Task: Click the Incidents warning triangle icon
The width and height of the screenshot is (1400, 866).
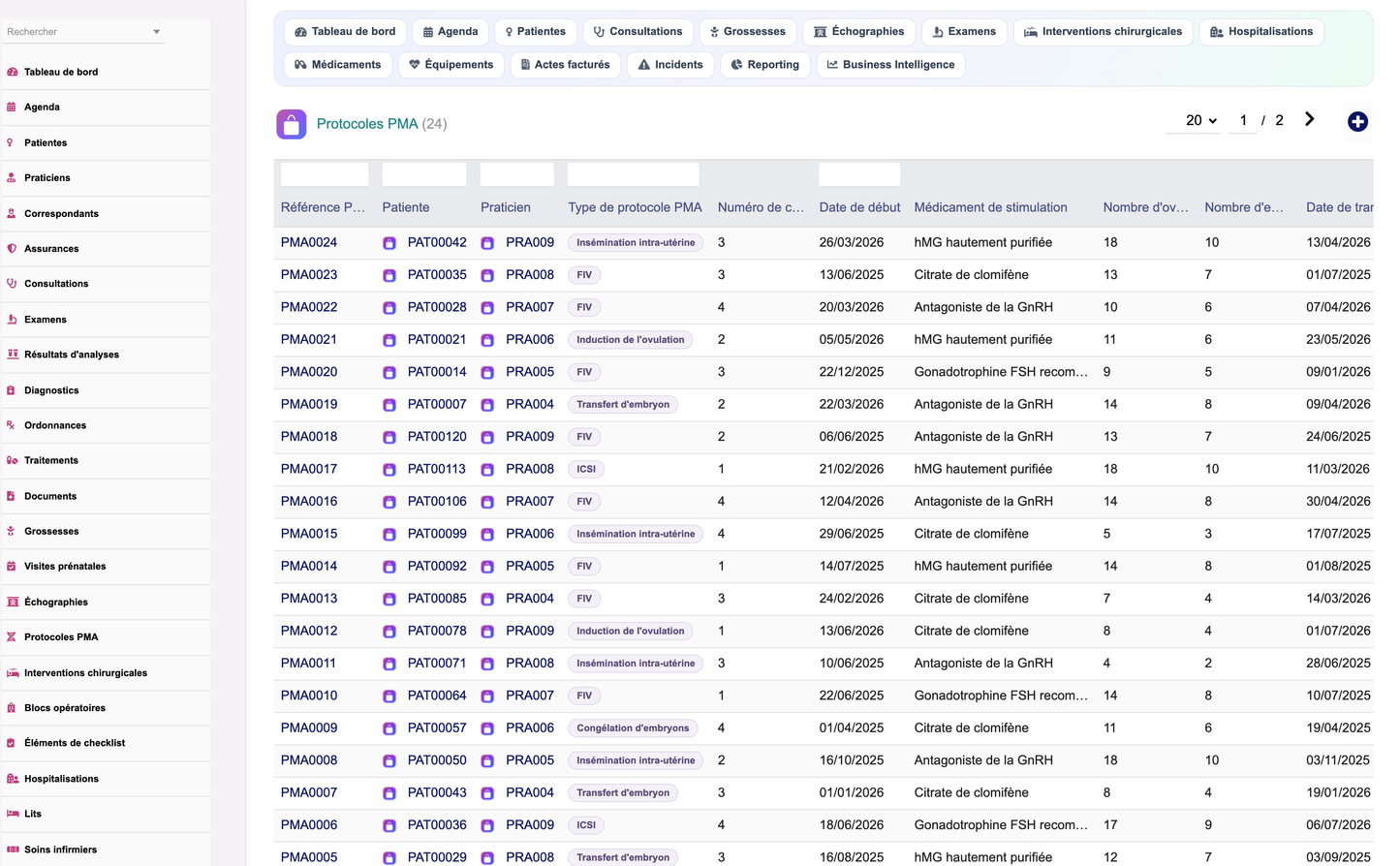Action: point(644,65)
